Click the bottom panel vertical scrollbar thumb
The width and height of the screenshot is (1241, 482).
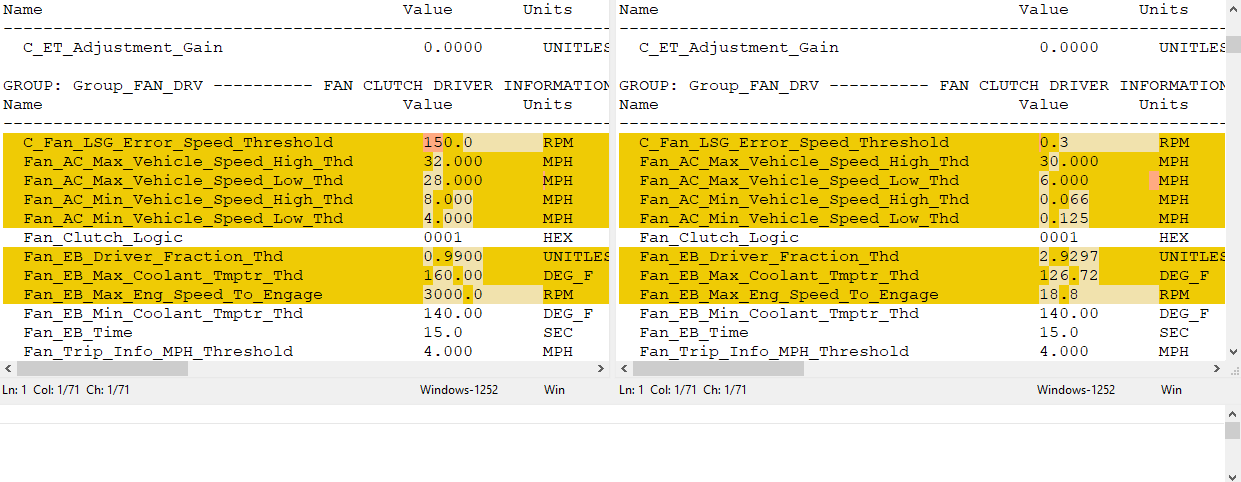pyautogui.click(x=1233, y=430)
